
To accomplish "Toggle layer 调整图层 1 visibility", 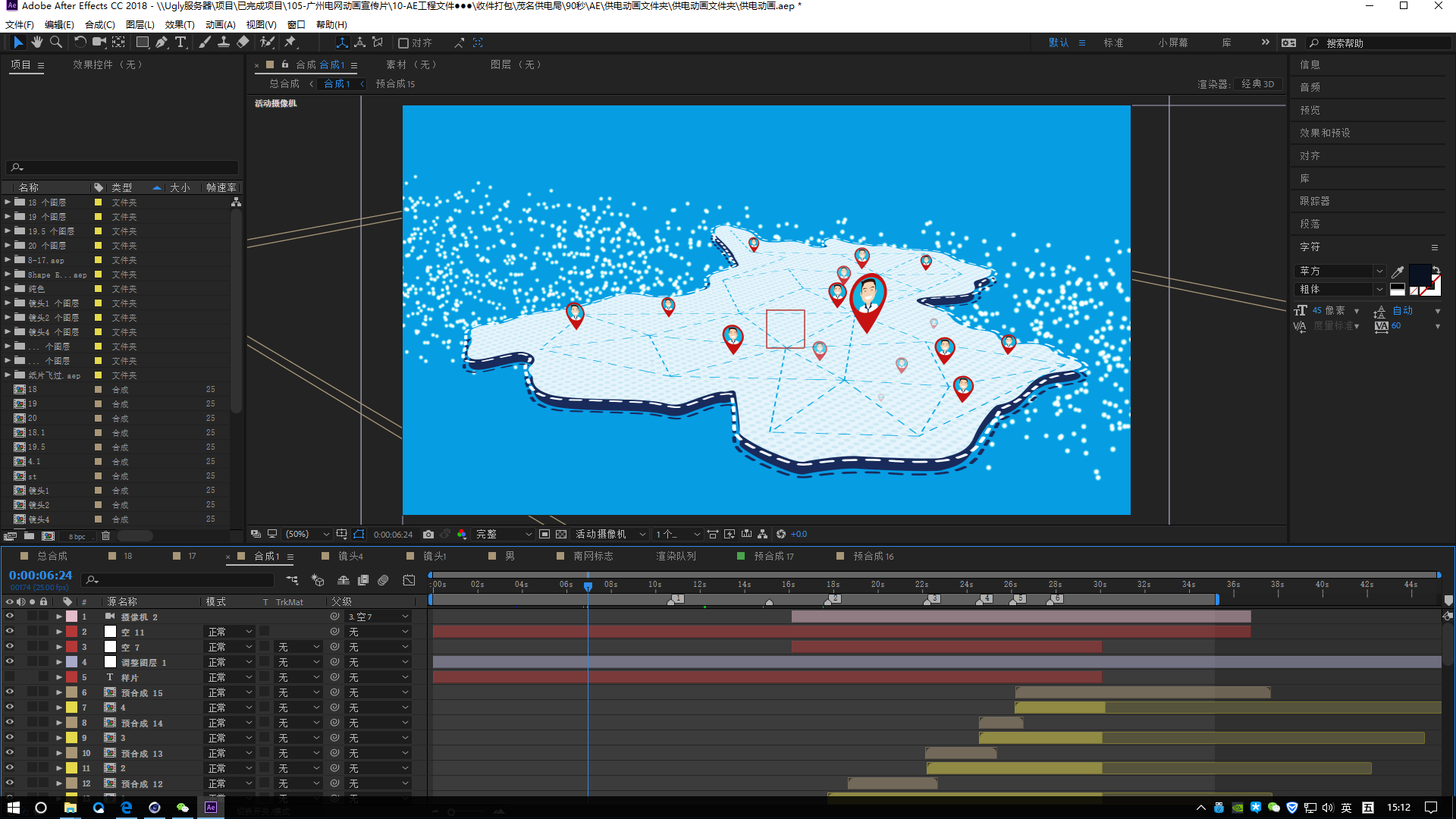I will click(x=9, y=662).
